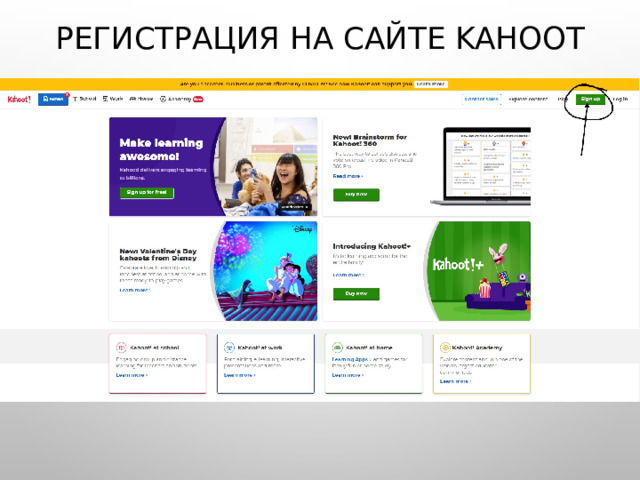Open the School menu item
Screen dimensions: 640x480
84,99
